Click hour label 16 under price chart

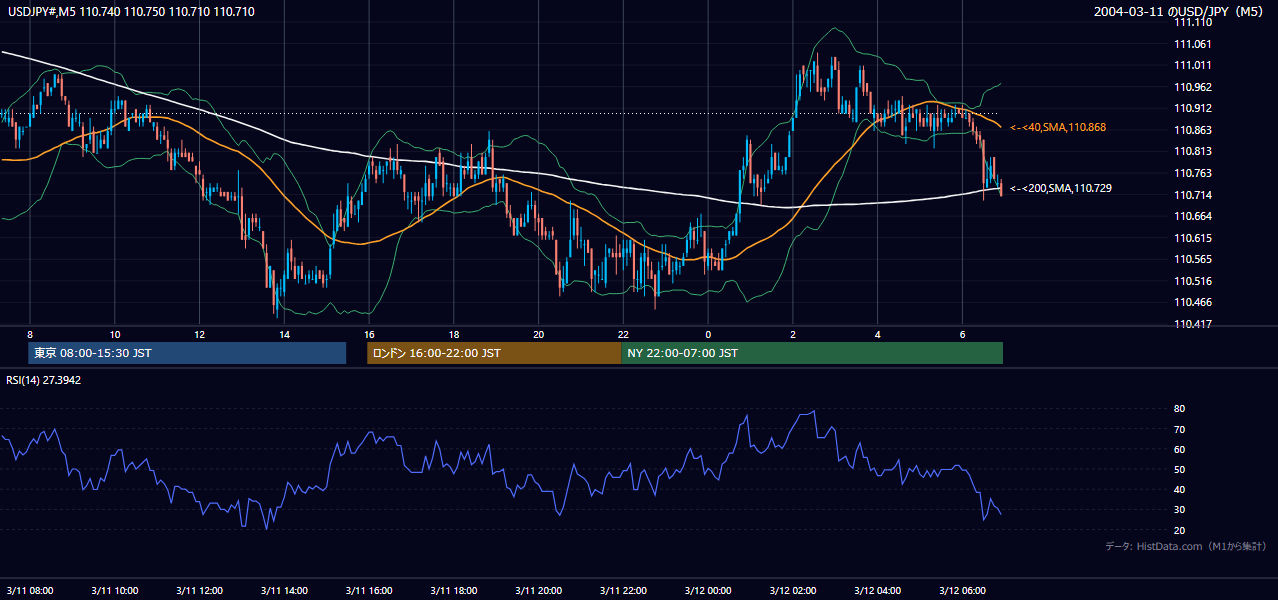pos(369,334)
